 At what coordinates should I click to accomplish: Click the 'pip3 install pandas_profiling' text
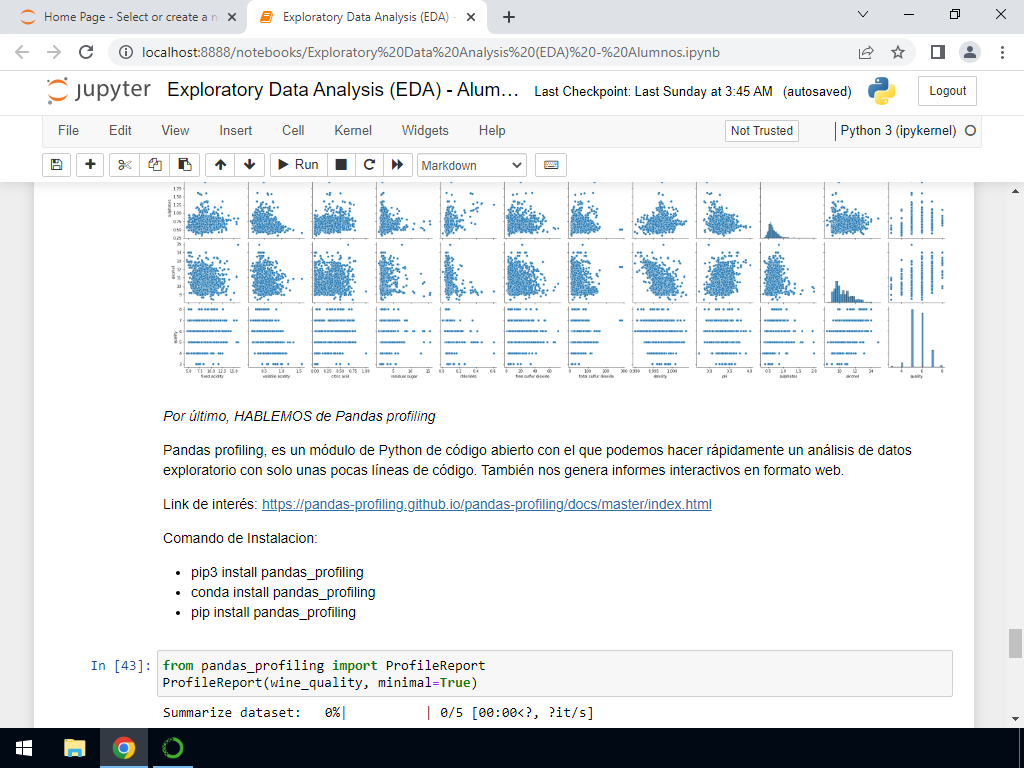point(277,572)
